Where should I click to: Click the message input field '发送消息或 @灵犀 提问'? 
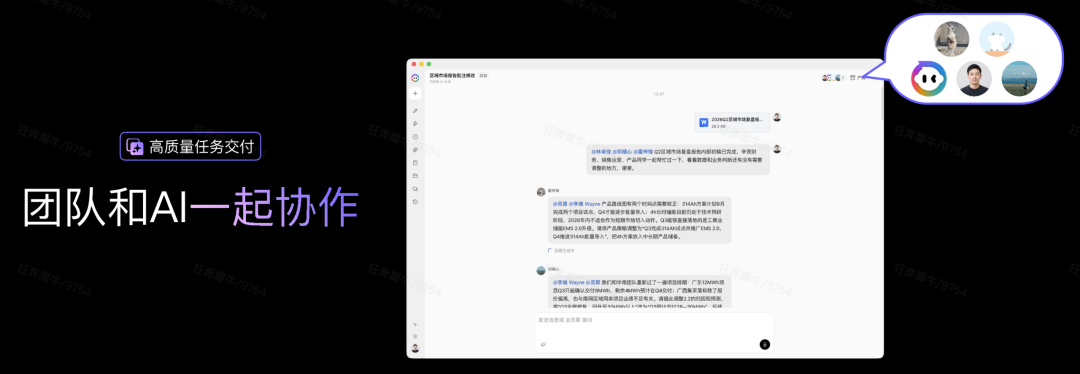tap(654, 333)
